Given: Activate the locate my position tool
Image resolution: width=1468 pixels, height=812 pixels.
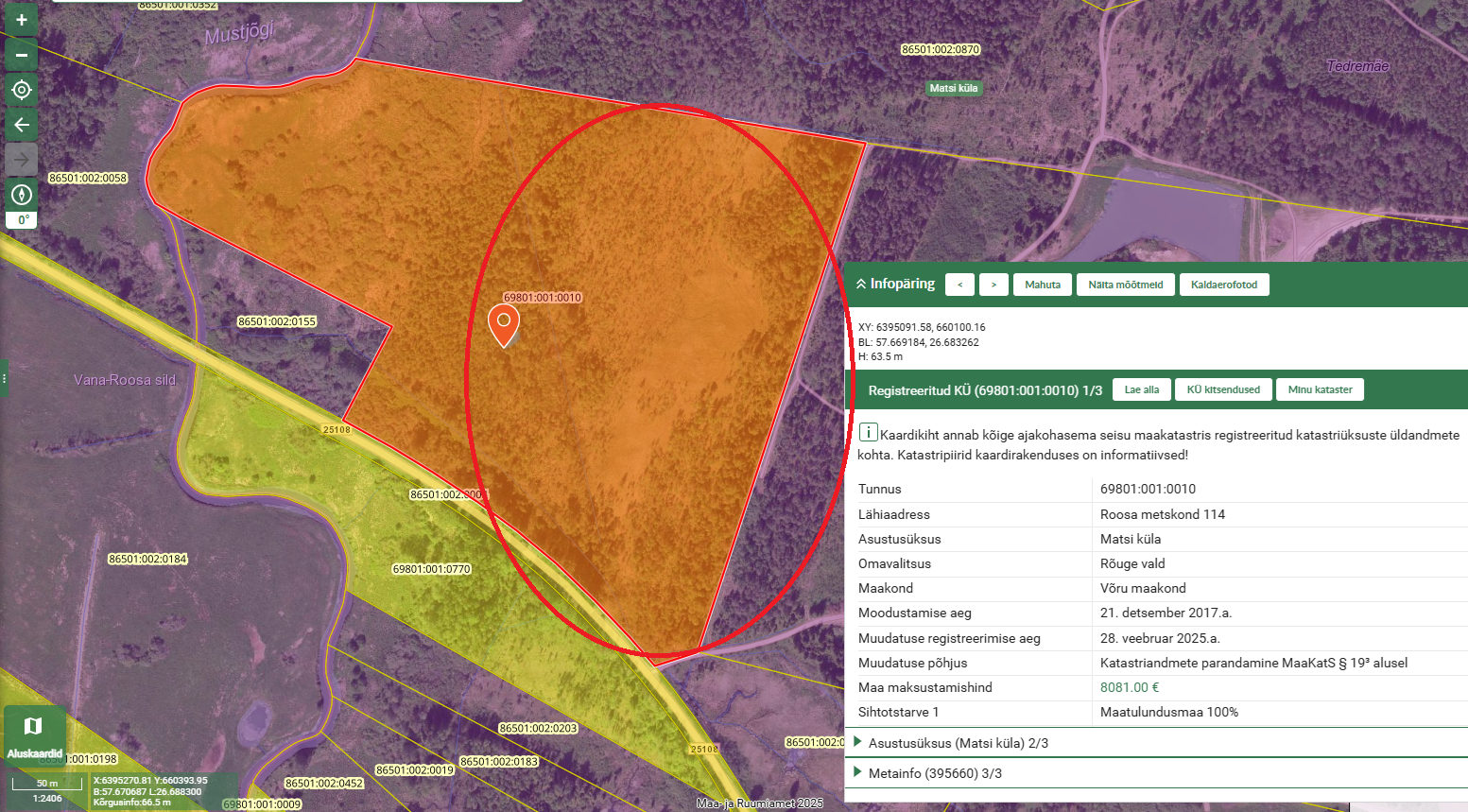Looking at the screenshot, I should [x=21, y=90].
